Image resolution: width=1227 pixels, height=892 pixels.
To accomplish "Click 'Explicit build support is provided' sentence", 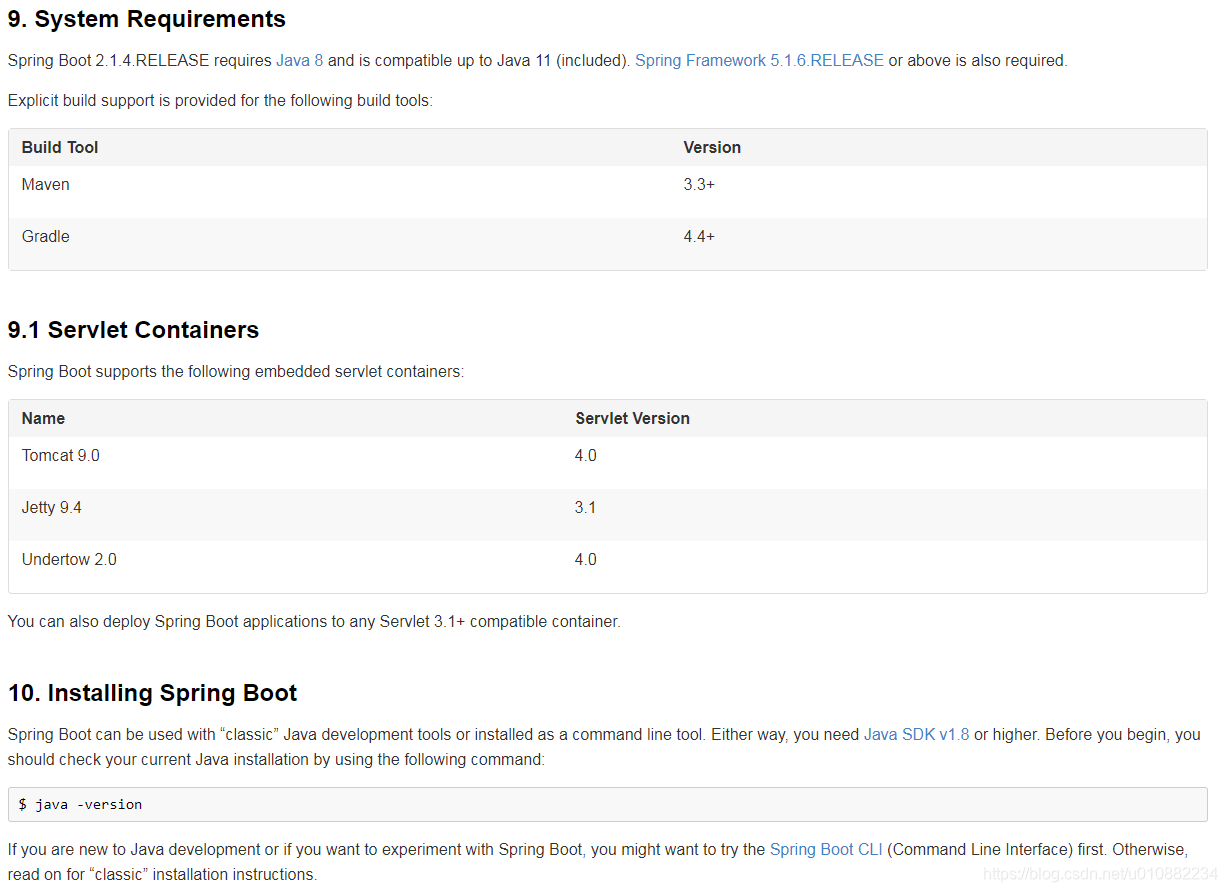I will click(x=220, y=100).
